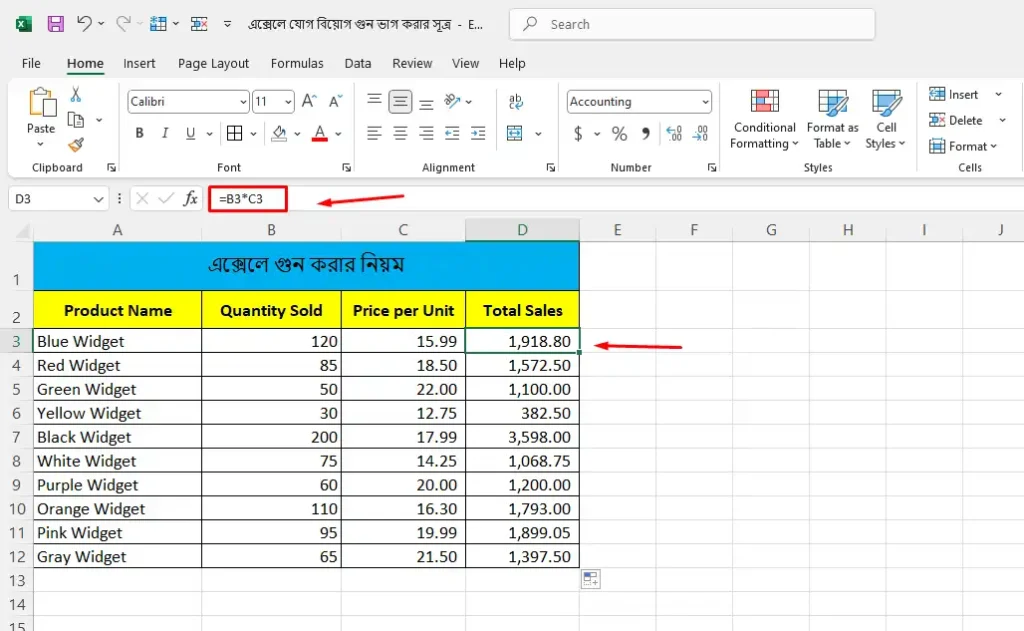This screenshot has height=631, width=1024.
Task: Toggle Bold formatting
Action: 139,133
